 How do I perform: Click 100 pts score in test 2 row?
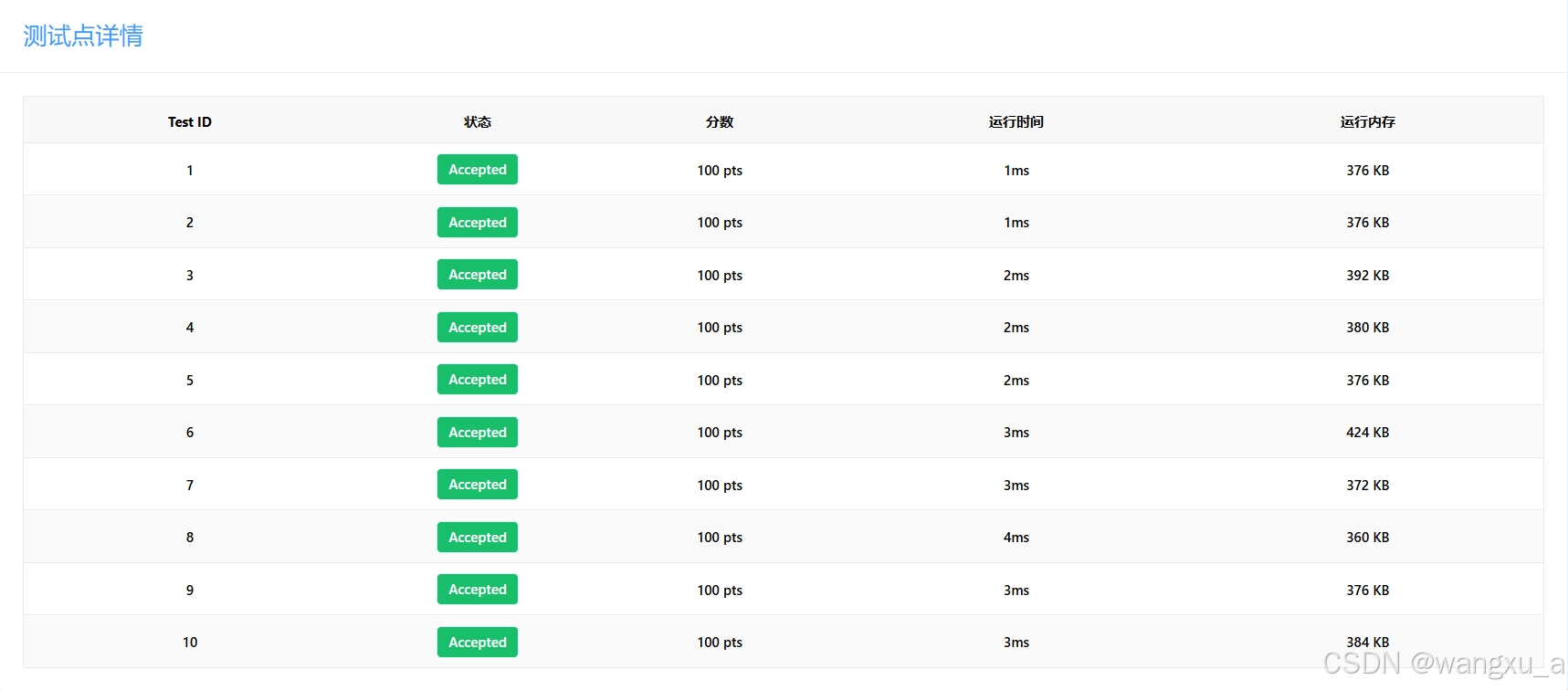point(720,223)
